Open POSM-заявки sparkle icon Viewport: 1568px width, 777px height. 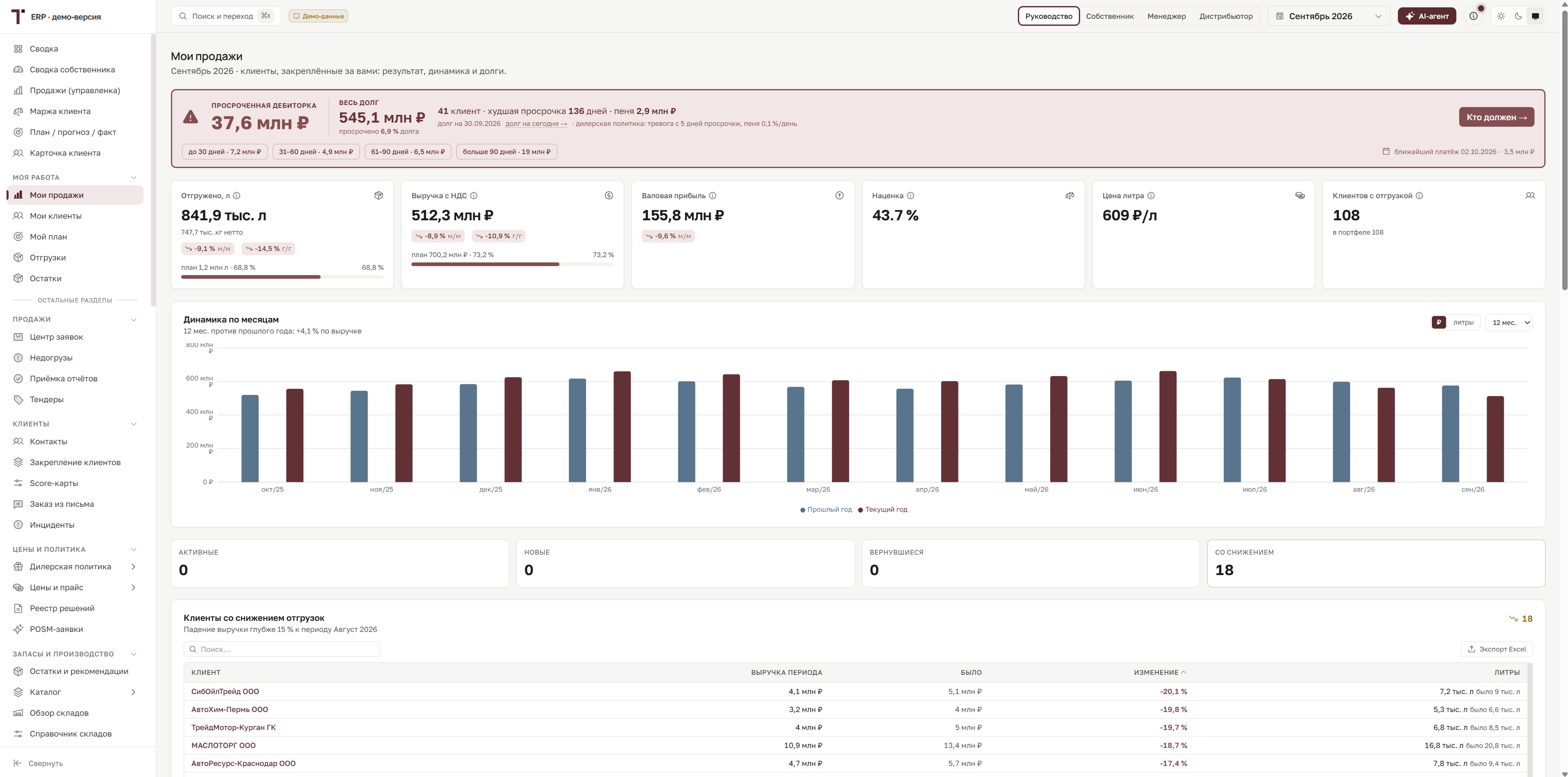18,629
